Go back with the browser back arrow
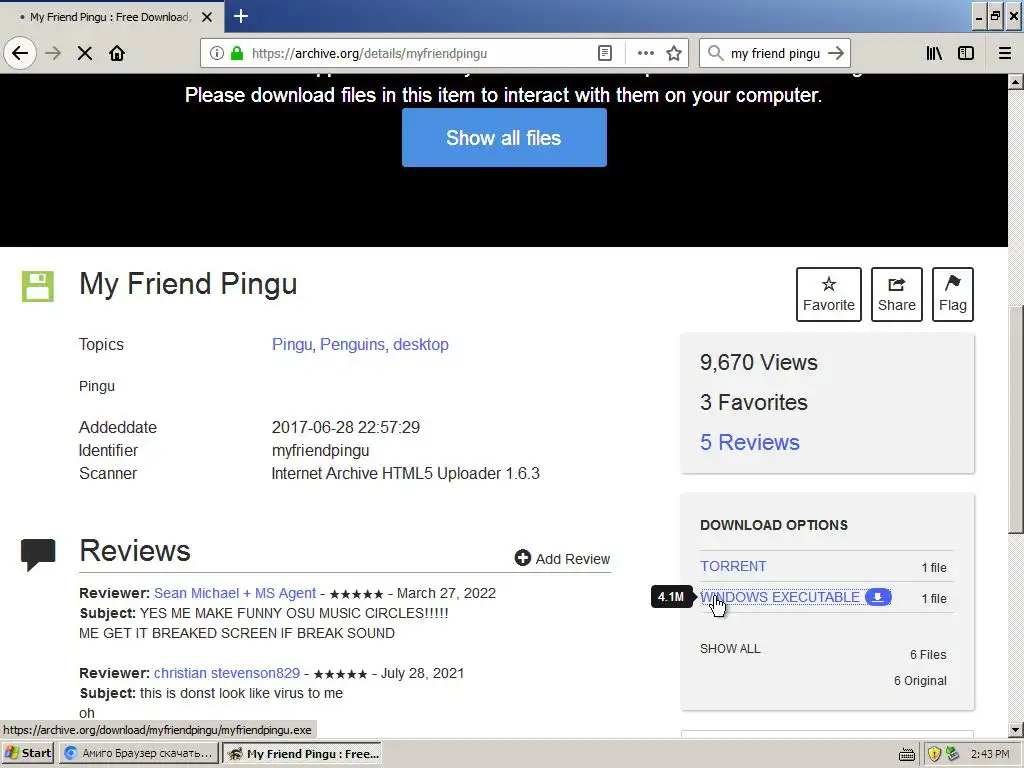1024x768 pixels. click(20, 53)
